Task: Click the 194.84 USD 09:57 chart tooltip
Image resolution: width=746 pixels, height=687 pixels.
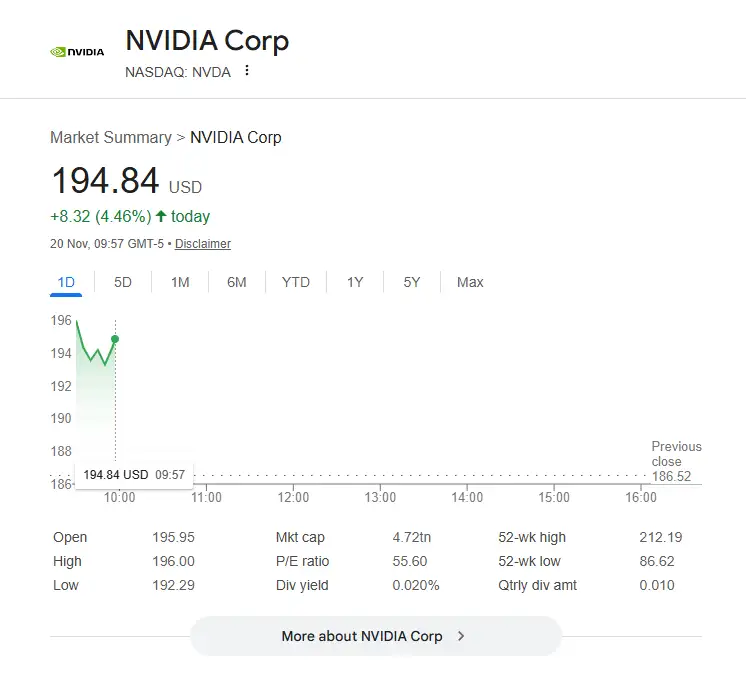Action: point(134,475)
